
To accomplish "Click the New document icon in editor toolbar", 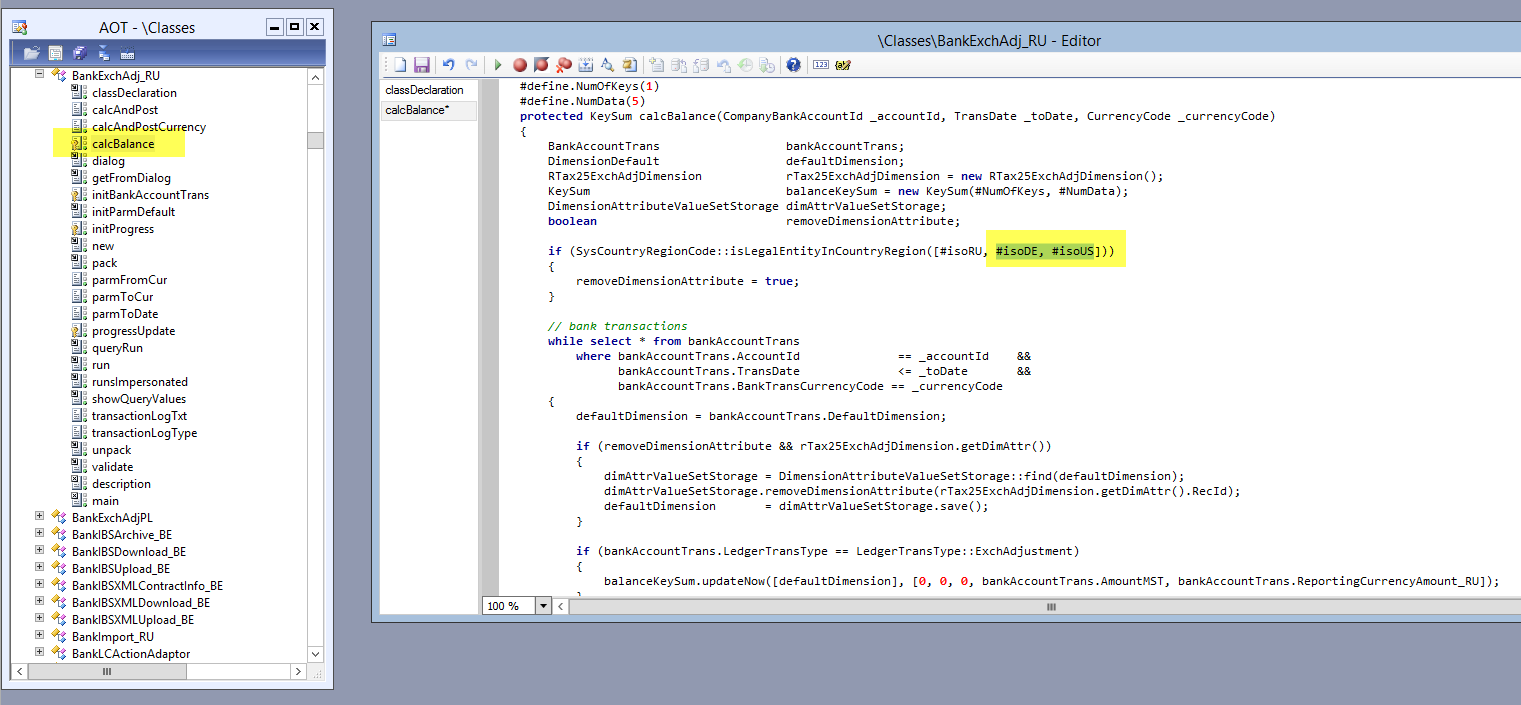I will click(x=400, y=65).
